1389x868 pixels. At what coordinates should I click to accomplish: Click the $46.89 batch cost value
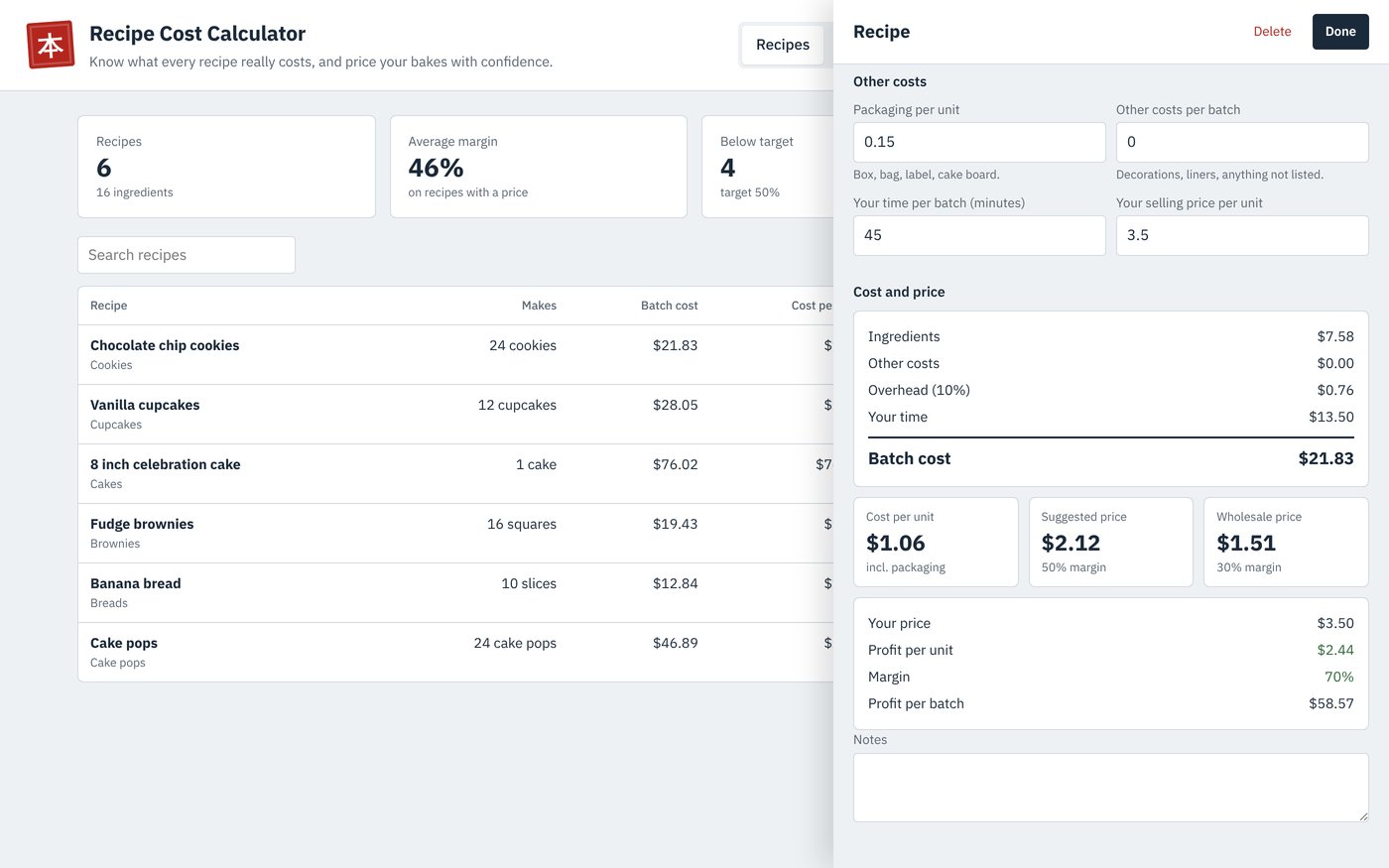point(675,643)
